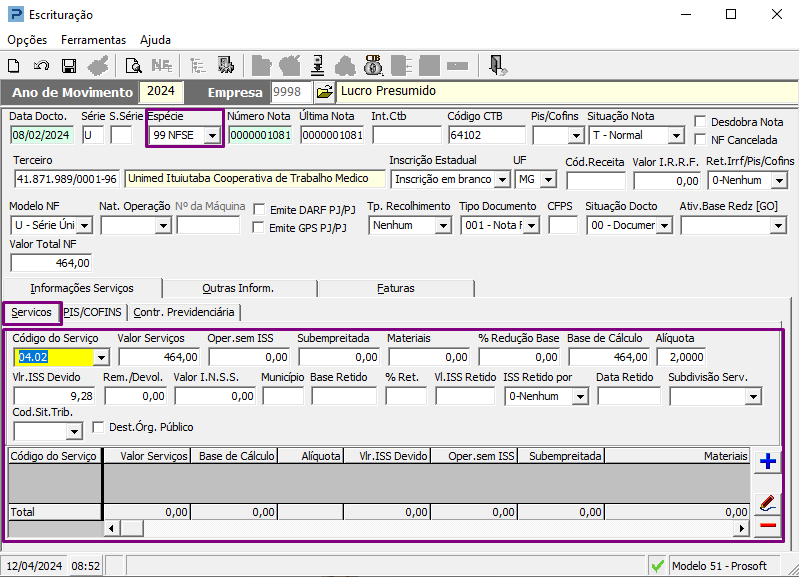Toggle Emite DARF PJ/PJ checkbox

point(260,209)
